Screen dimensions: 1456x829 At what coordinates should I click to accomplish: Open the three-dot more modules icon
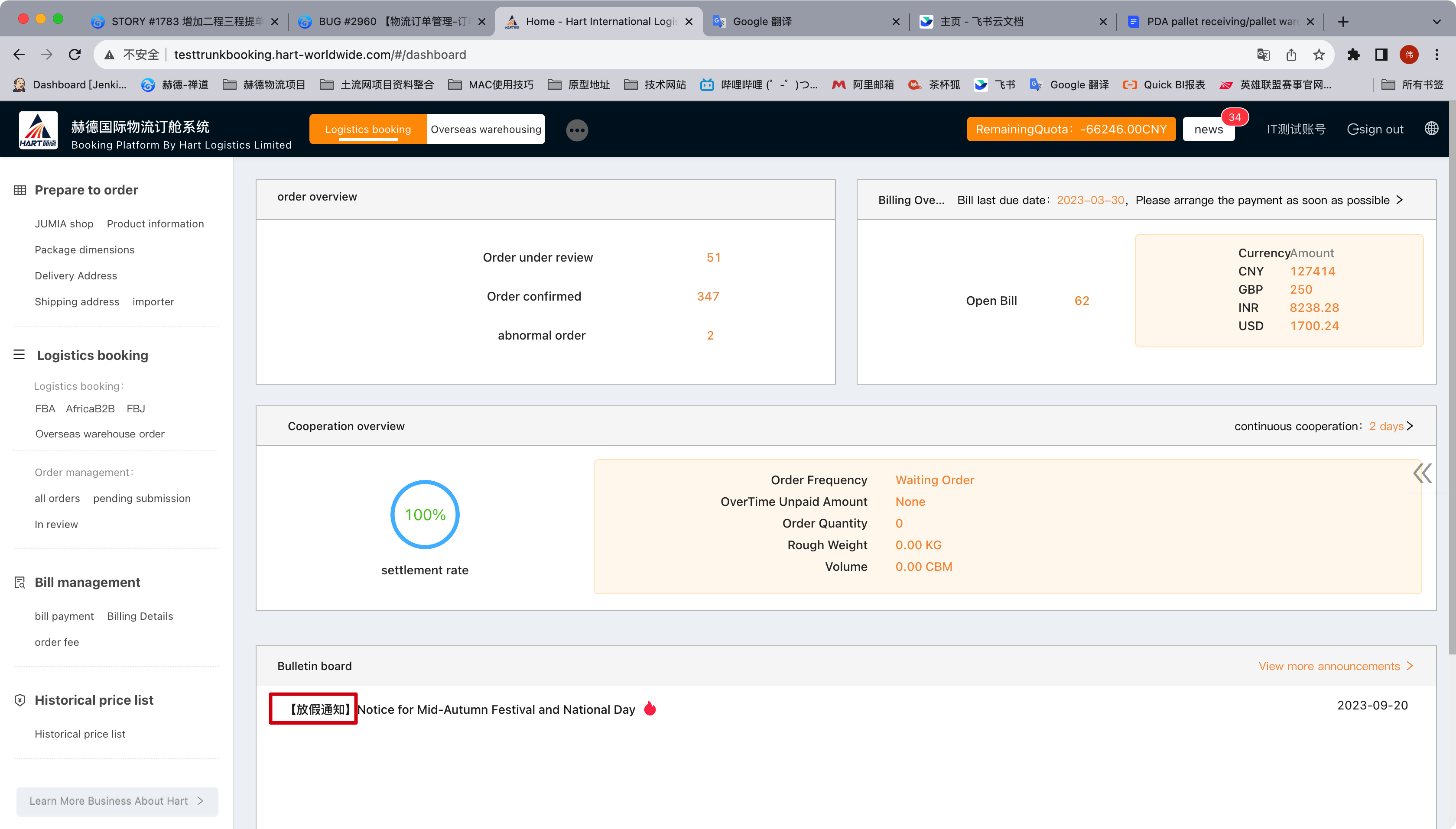click(576, 130)
